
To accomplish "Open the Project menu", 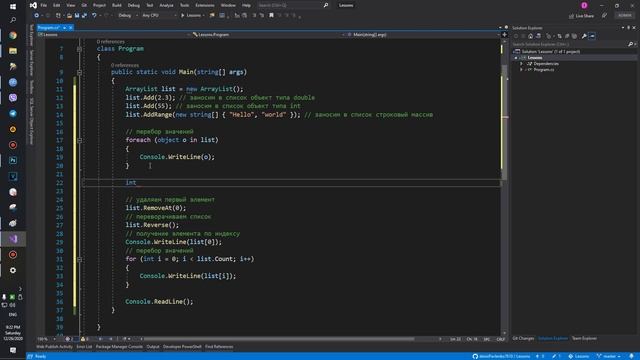I will tap(99, 5).
